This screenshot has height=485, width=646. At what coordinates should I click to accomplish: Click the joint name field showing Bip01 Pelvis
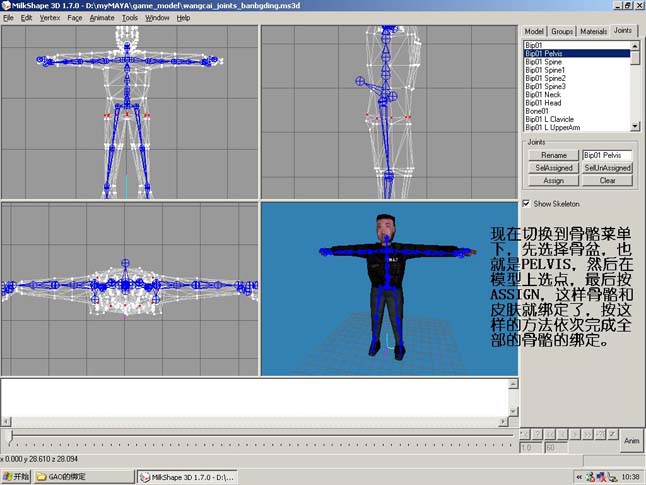pos(607,155)
